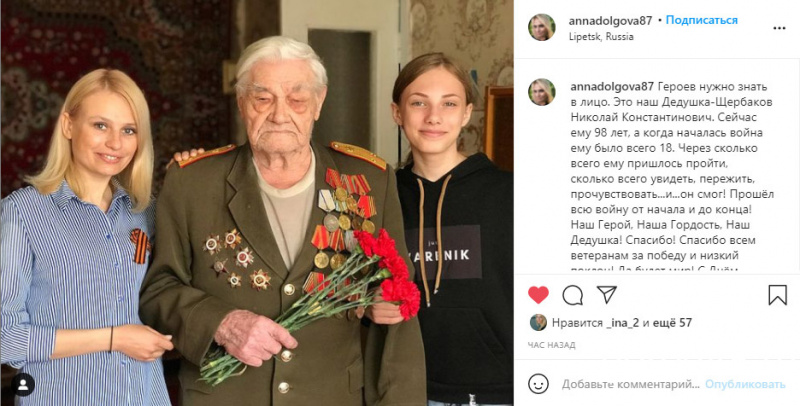Viewport: 800px width, 406px height.
Task: Unlike the post via the red heart
Action: point(538,295)
